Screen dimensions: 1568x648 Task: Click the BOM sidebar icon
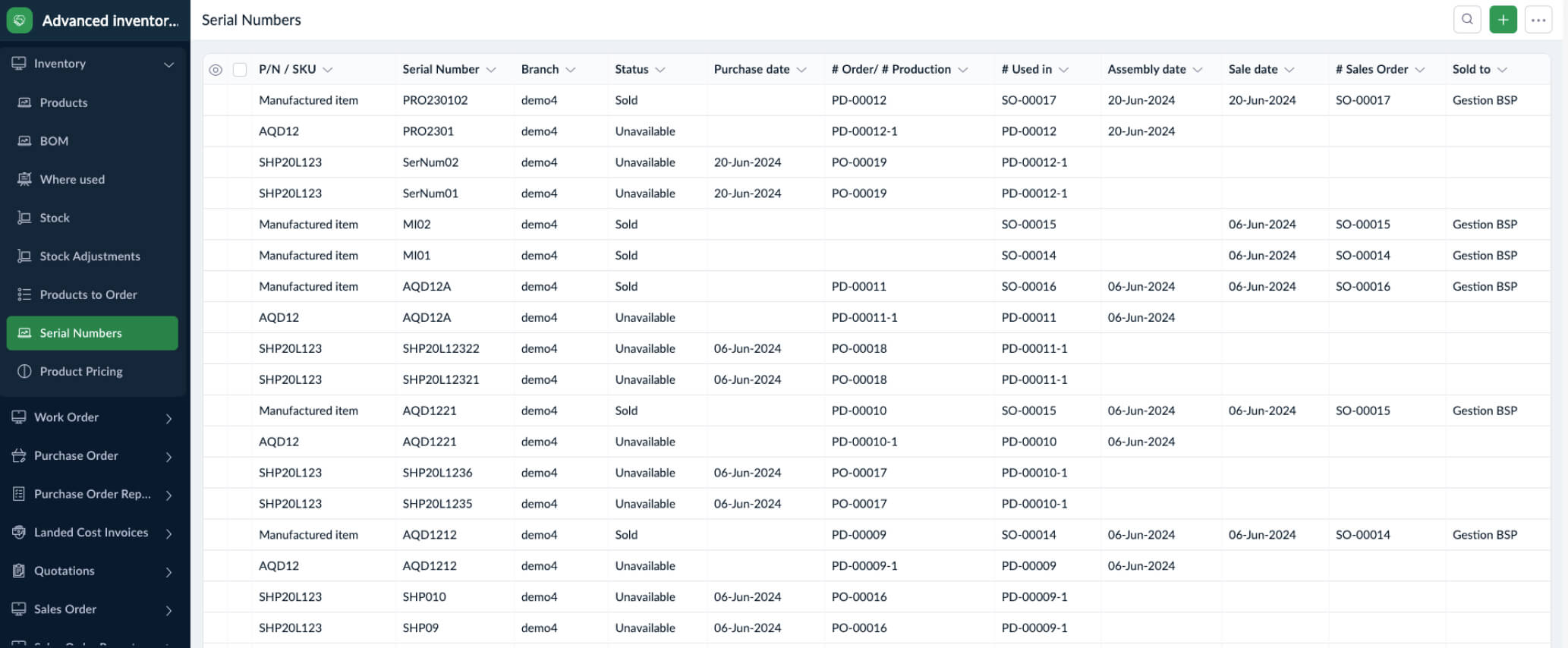point(24,141)
